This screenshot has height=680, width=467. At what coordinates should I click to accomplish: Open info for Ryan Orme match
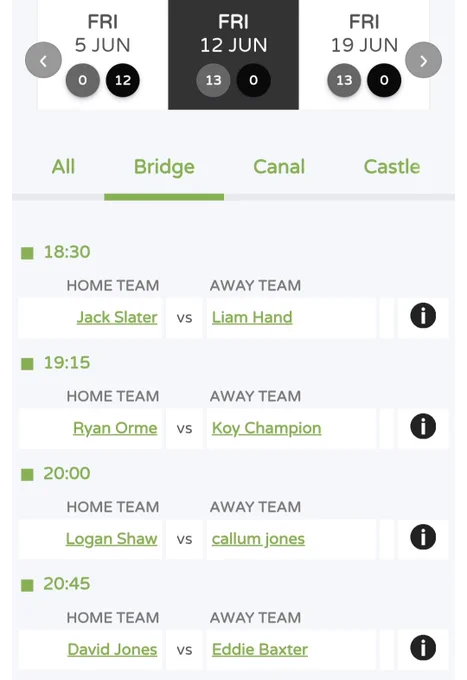423,426
